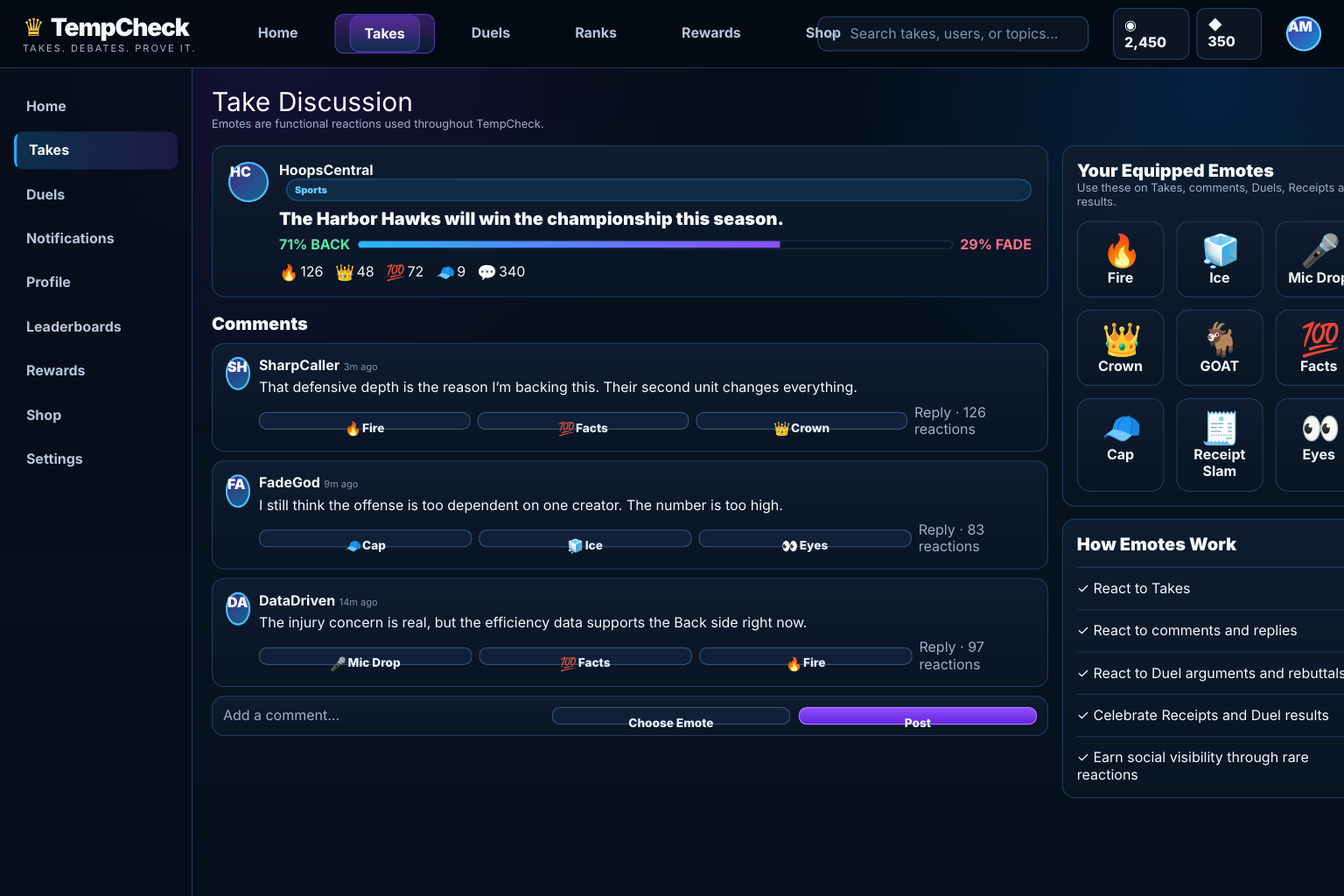Open the 350 gem balance

point(1228,33)
